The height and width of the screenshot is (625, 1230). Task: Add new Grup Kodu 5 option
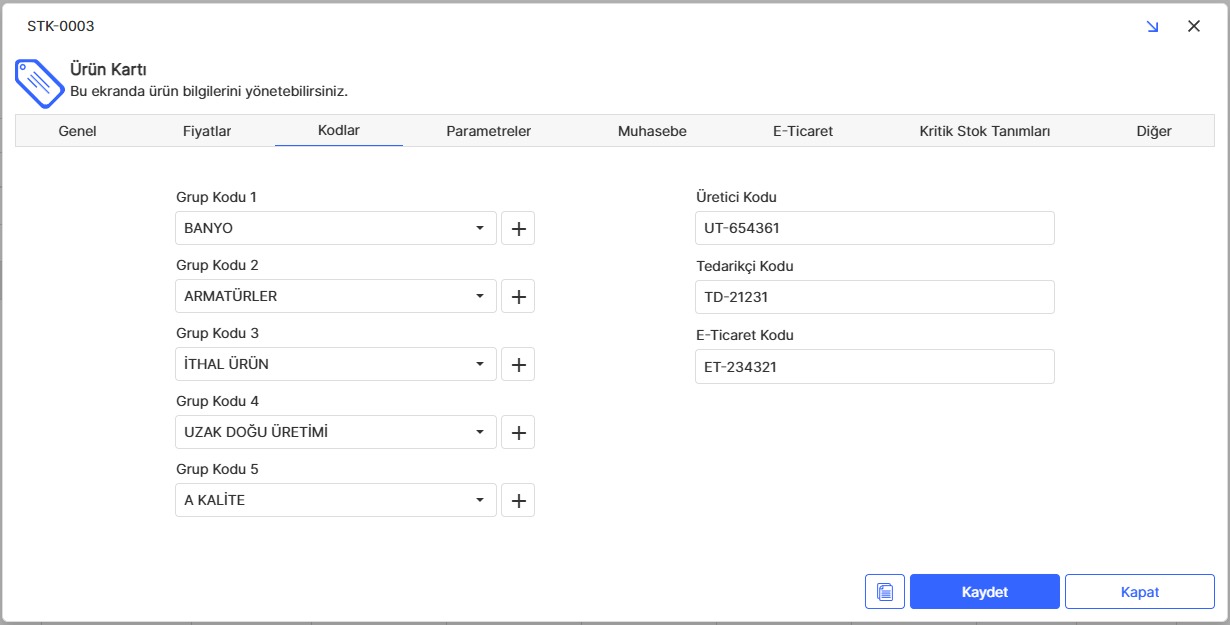(518, 500)
